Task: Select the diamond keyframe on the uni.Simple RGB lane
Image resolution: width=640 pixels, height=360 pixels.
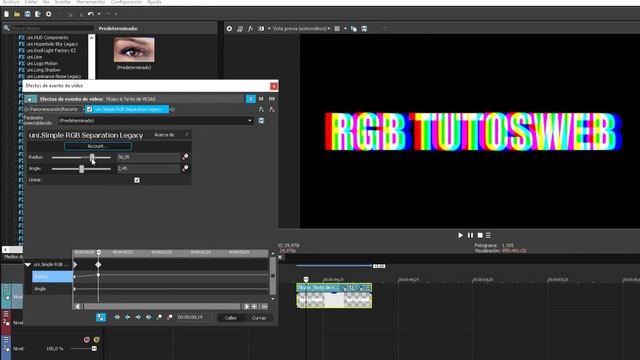Action: click(x=98, y=265)
